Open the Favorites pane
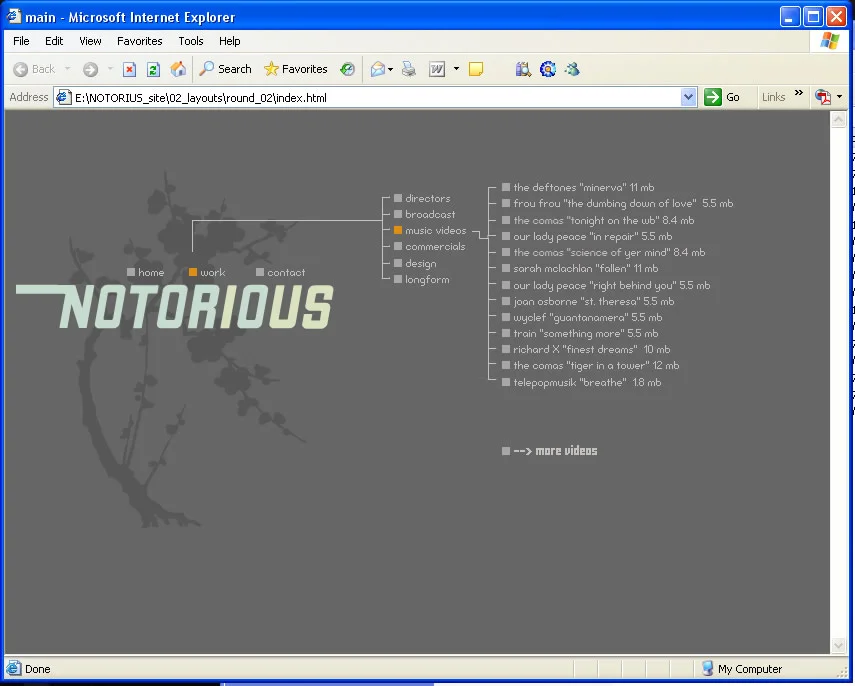855x686 pixels. (295, 69)
